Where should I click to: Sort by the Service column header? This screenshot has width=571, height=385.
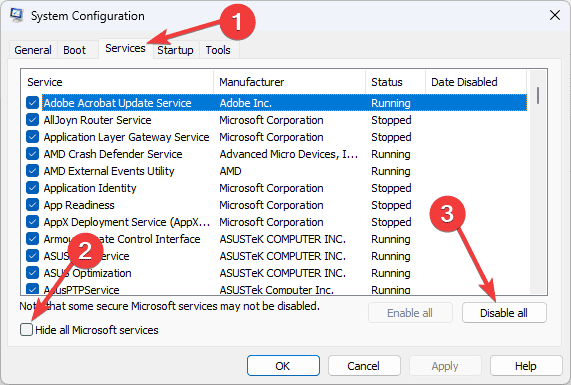point(117,82)
